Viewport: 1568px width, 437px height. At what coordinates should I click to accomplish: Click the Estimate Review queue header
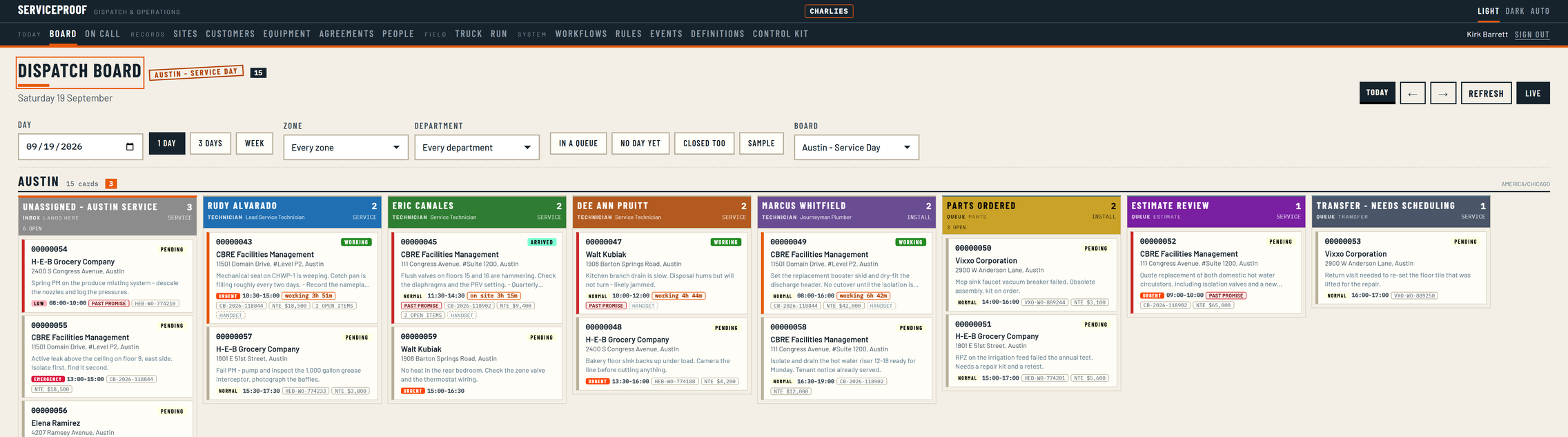click(1217, 211)
